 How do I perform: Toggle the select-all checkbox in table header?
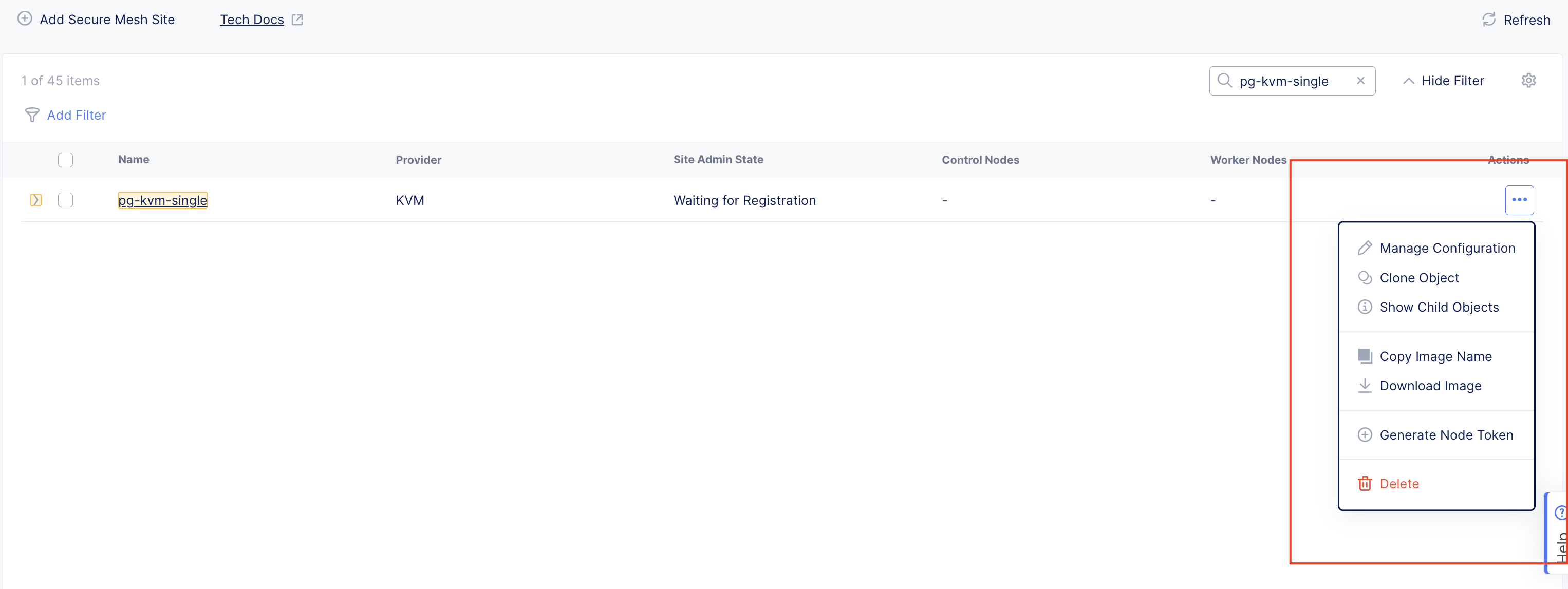coord(65,159)
